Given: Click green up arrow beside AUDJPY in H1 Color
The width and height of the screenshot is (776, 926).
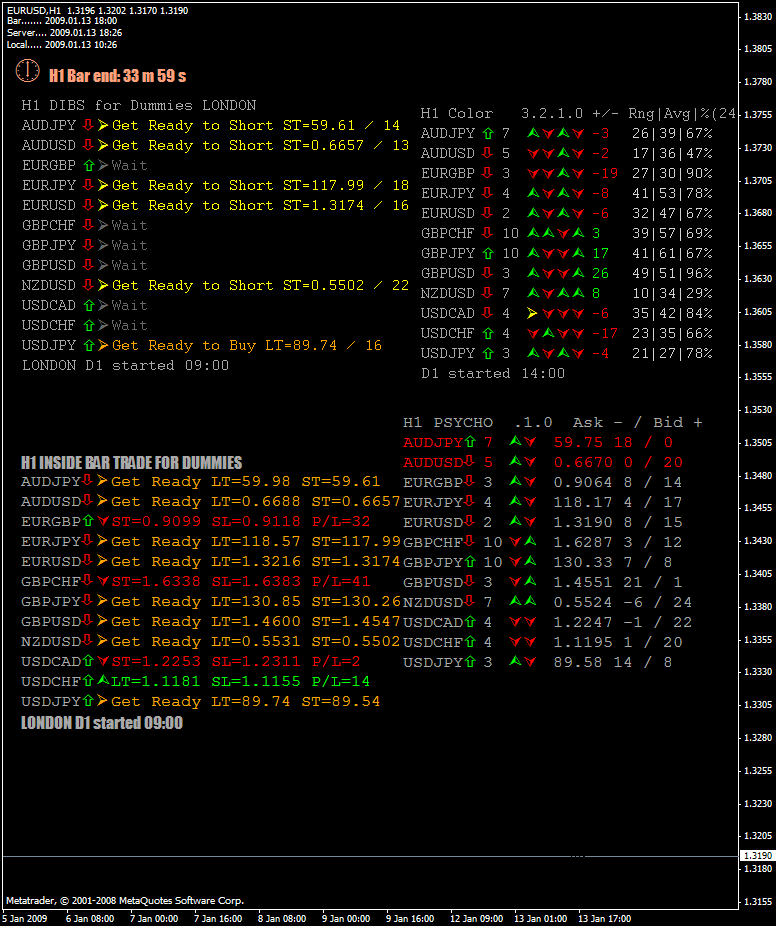Looking at the screenshot, I should pos(488,133).
